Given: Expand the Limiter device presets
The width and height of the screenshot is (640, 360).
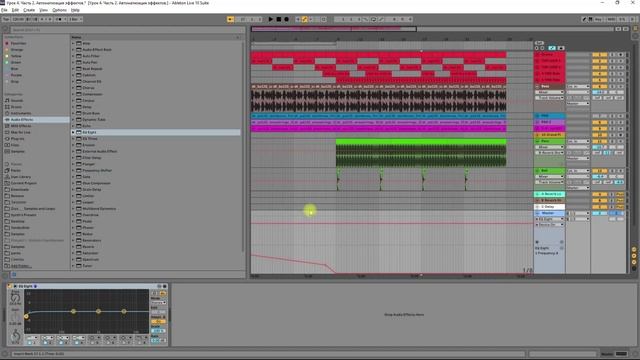Looking at the screenshot, I should pos(73,196).
